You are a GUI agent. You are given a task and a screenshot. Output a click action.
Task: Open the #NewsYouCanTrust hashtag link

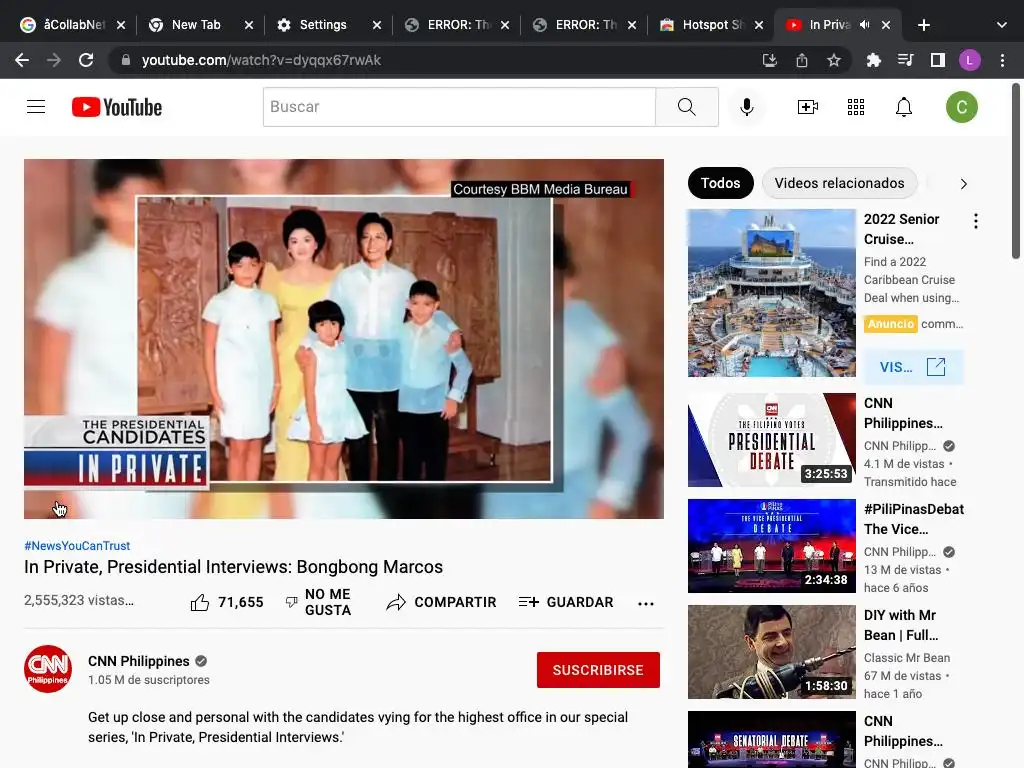tap(77, 545)
